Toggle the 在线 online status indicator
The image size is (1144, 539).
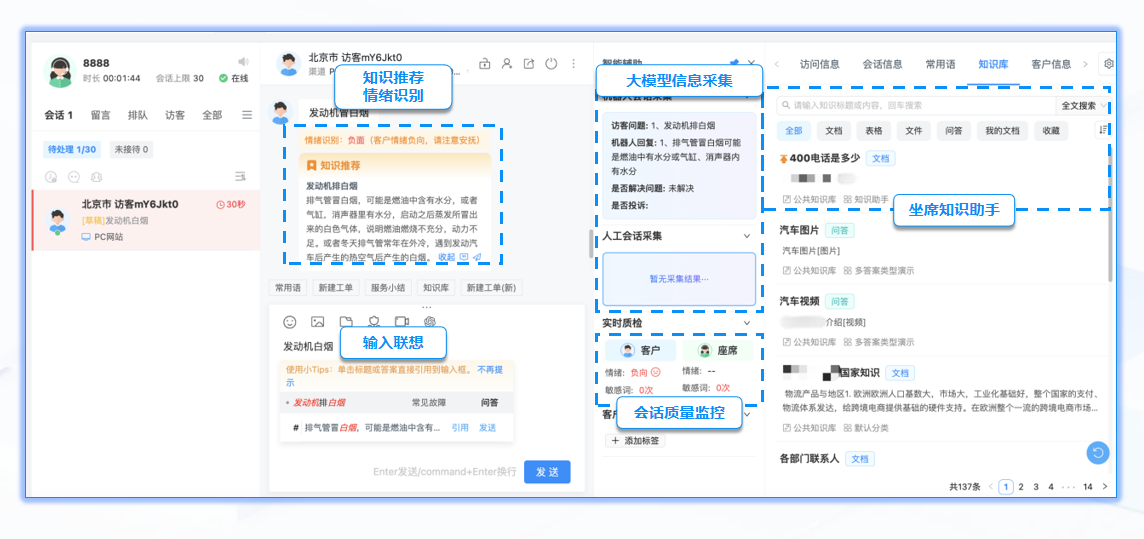coord(234,78)
